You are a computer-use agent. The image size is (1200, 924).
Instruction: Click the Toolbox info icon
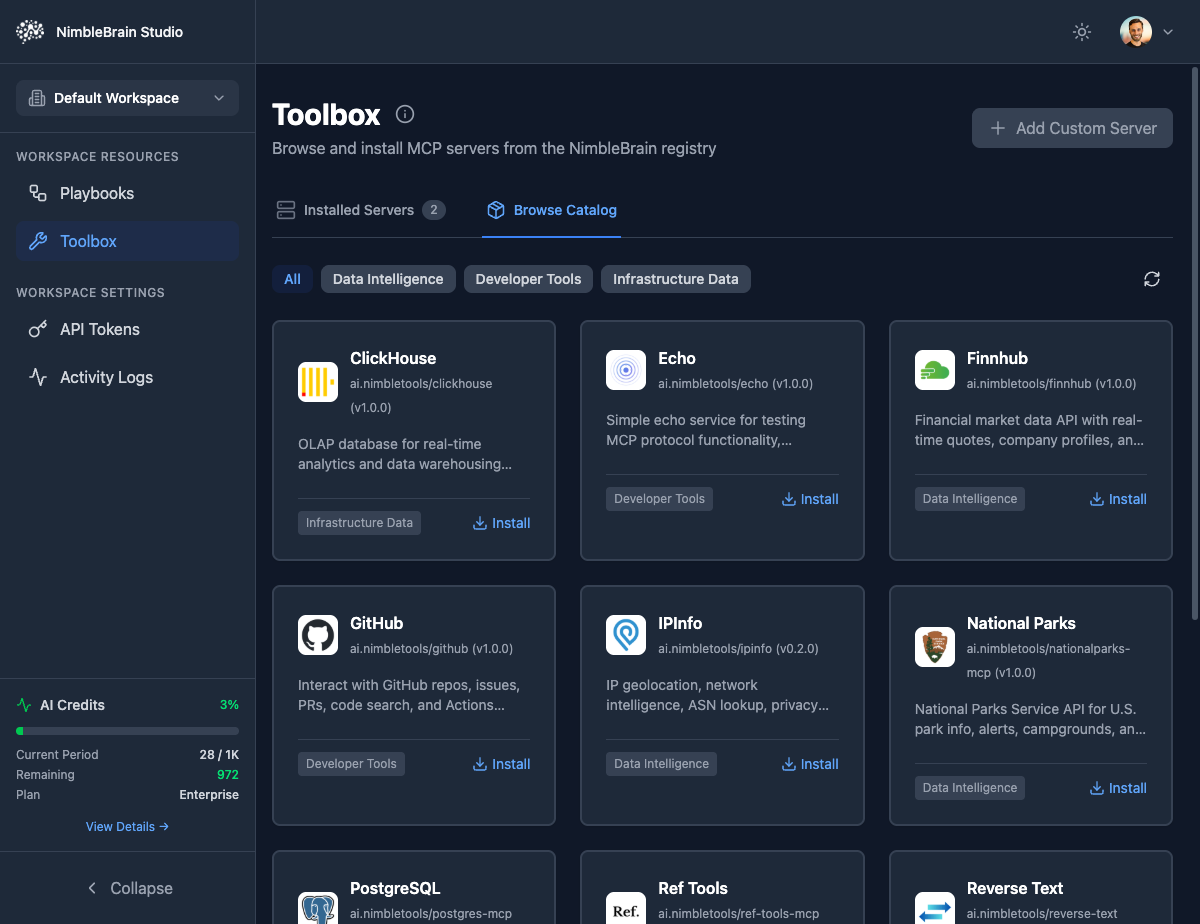[405, 114]
